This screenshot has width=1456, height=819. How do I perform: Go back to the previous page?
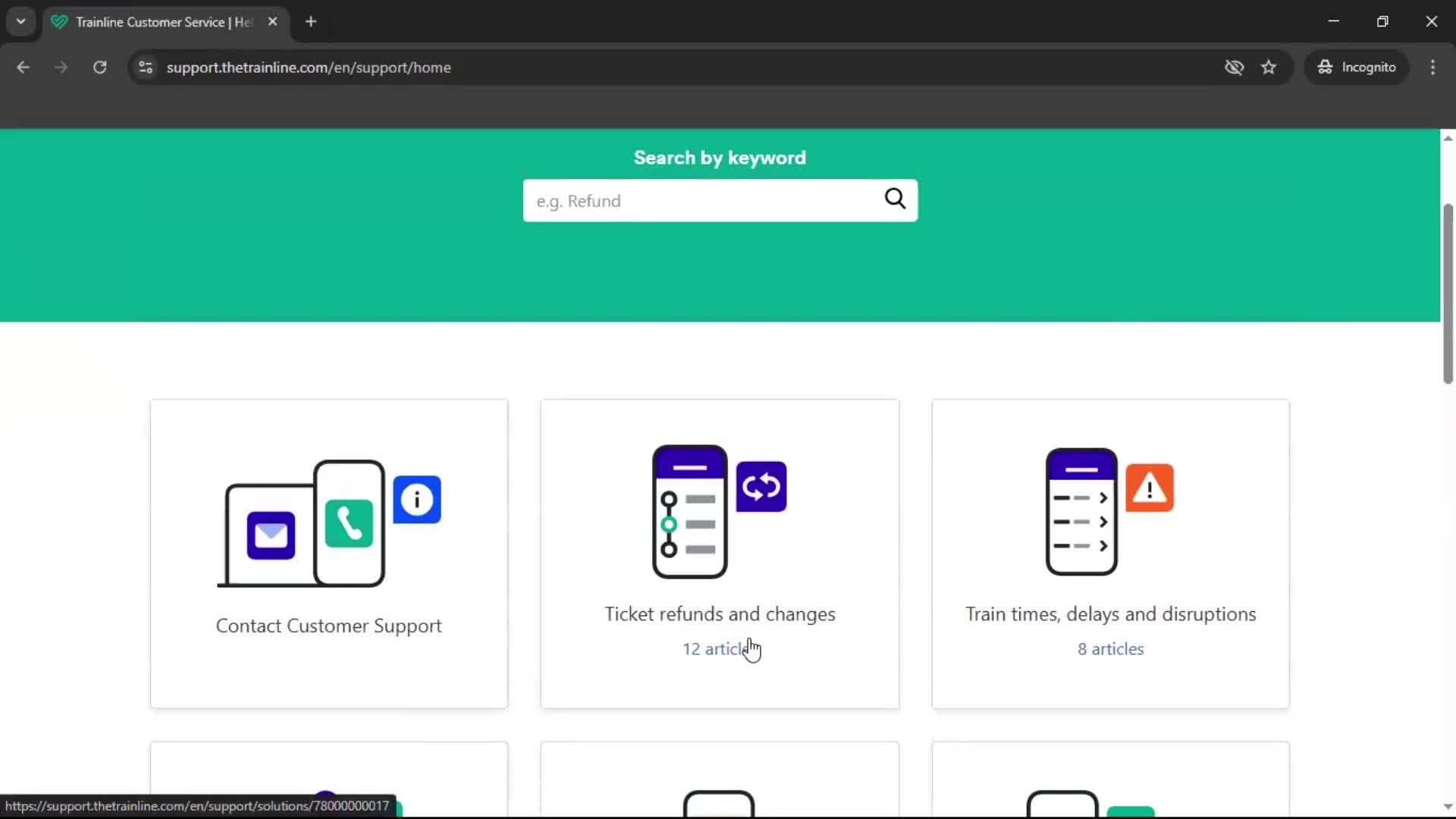click(23, 67)
